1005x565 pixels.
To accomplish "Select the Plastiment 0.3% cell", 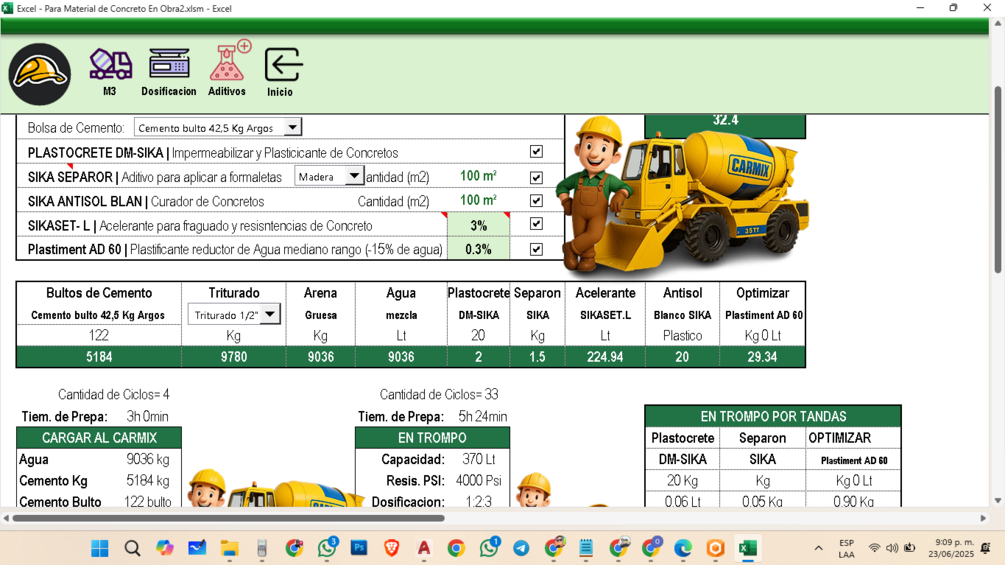I will (478, 249).
